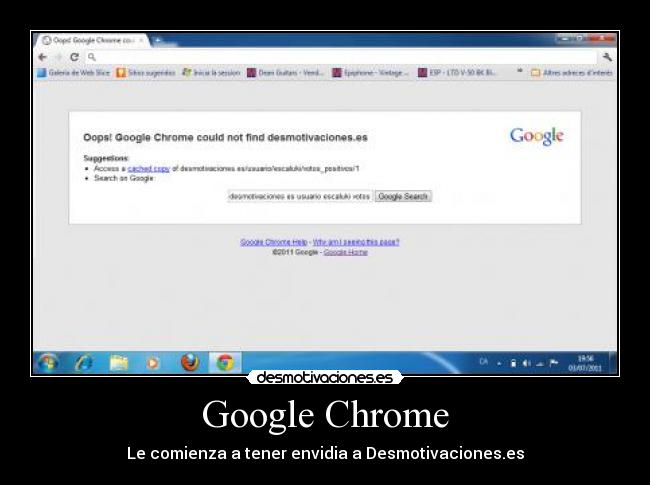This screenshot has width=650, height=485.
Task: Expand the bookmarks overflow chevron
Action: tap(519, 72)
